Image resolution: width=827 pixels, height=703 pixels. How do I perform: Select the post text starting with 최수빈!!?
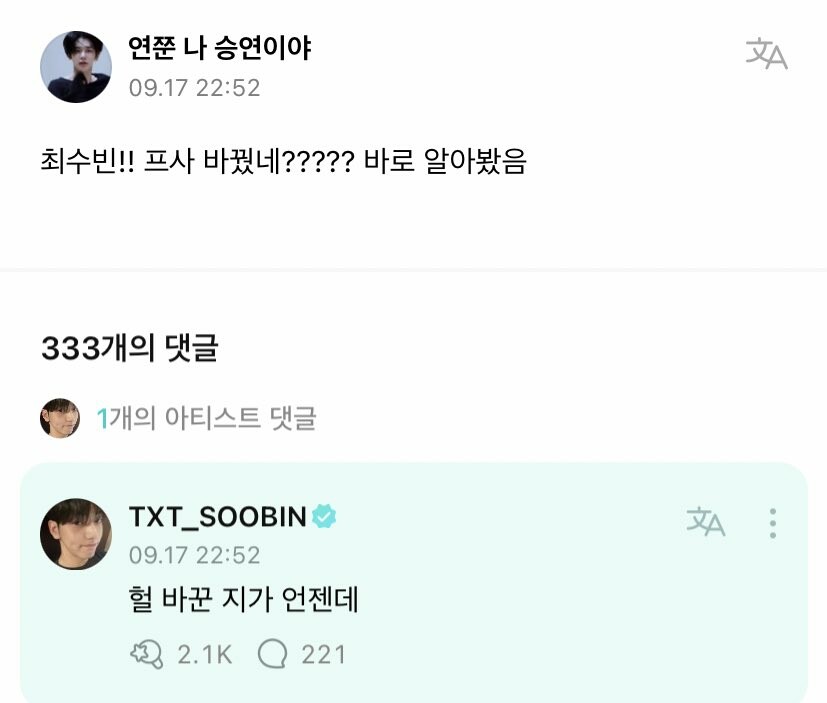click(283, 161)
